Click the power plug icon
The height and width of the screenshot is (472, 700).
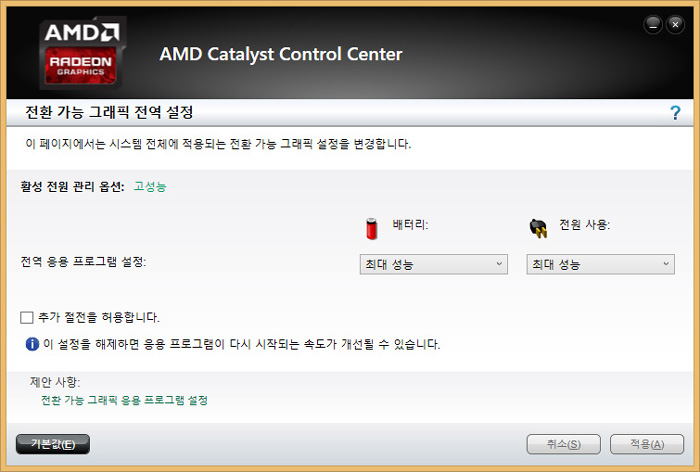coord(538,229)
